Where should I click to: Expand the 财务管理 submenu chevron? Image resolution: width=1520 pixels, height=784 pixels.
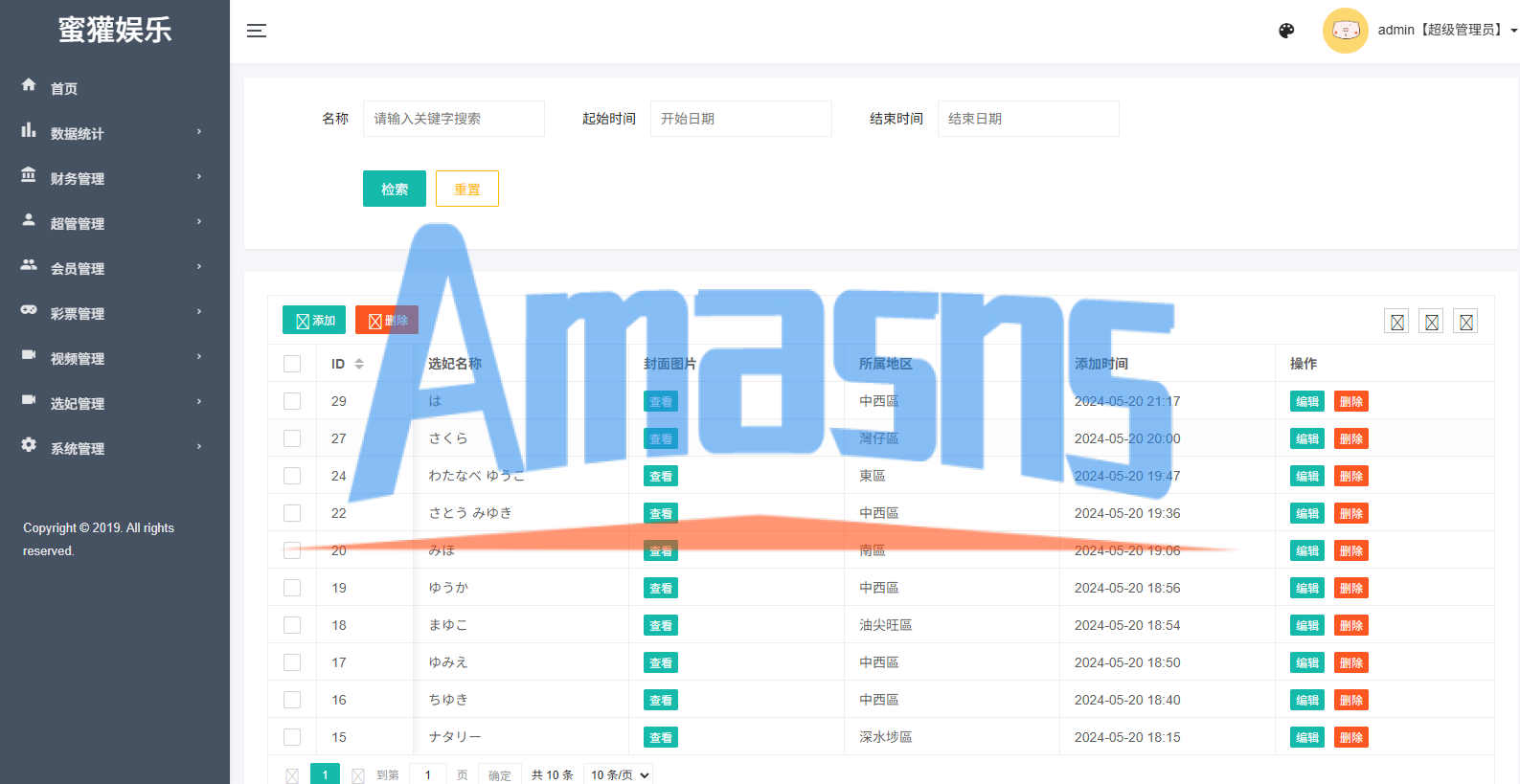tap(199, 177)
